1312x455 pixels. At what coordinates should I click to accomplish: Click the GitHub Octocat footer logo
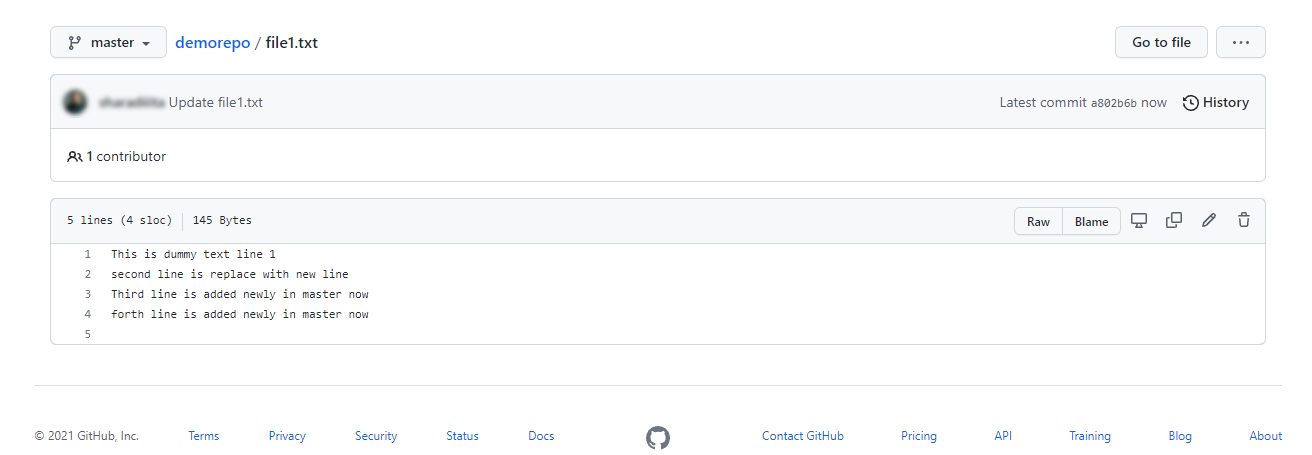click(657, 437)
